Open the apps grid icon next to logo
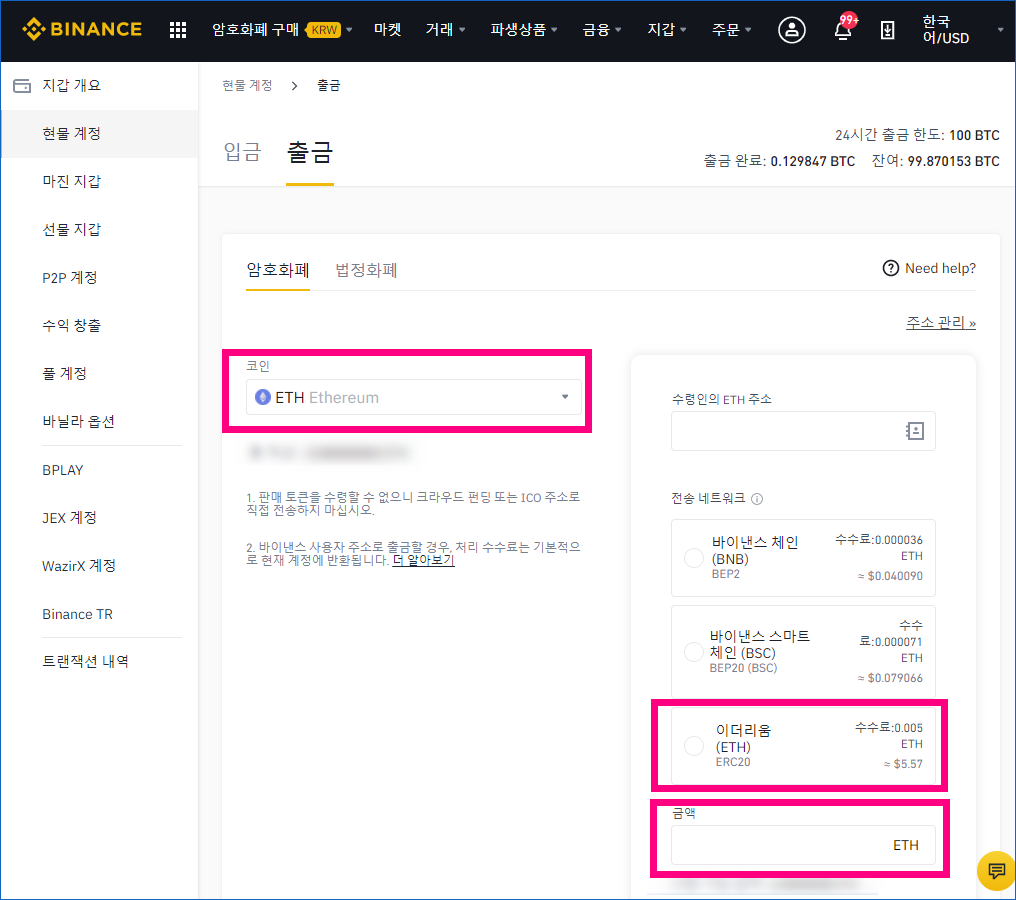The width and height of the screenshot is (1016, 900). coord(177,30)
